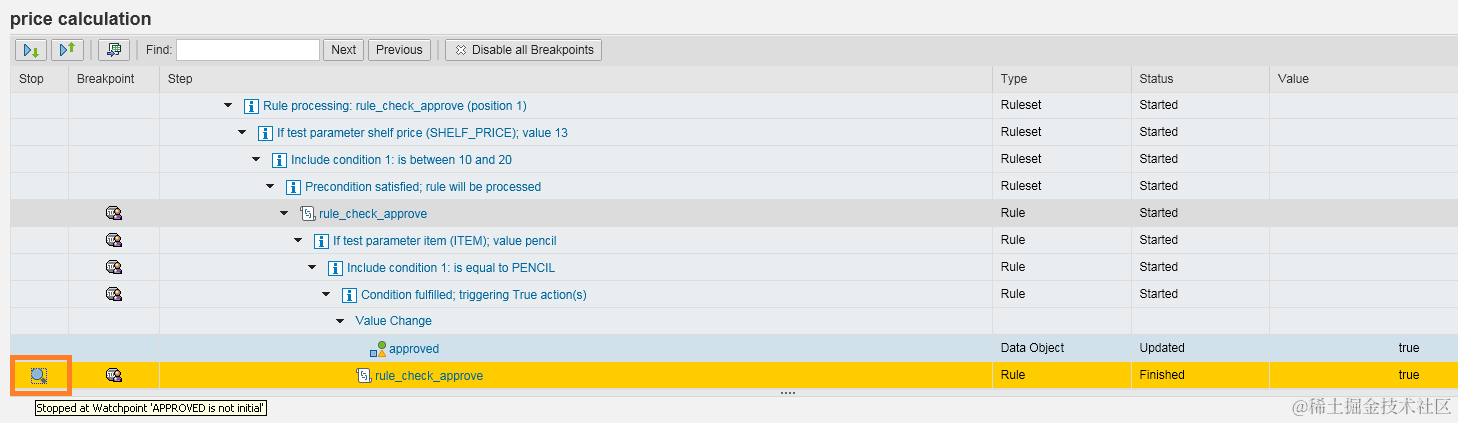Image resolution: width=1458 pixels, height=423 pixels.
Task: Click info icon beside 'Condition fulfilled; triggering True action(s)'
Action: click(x=350, y=295)
